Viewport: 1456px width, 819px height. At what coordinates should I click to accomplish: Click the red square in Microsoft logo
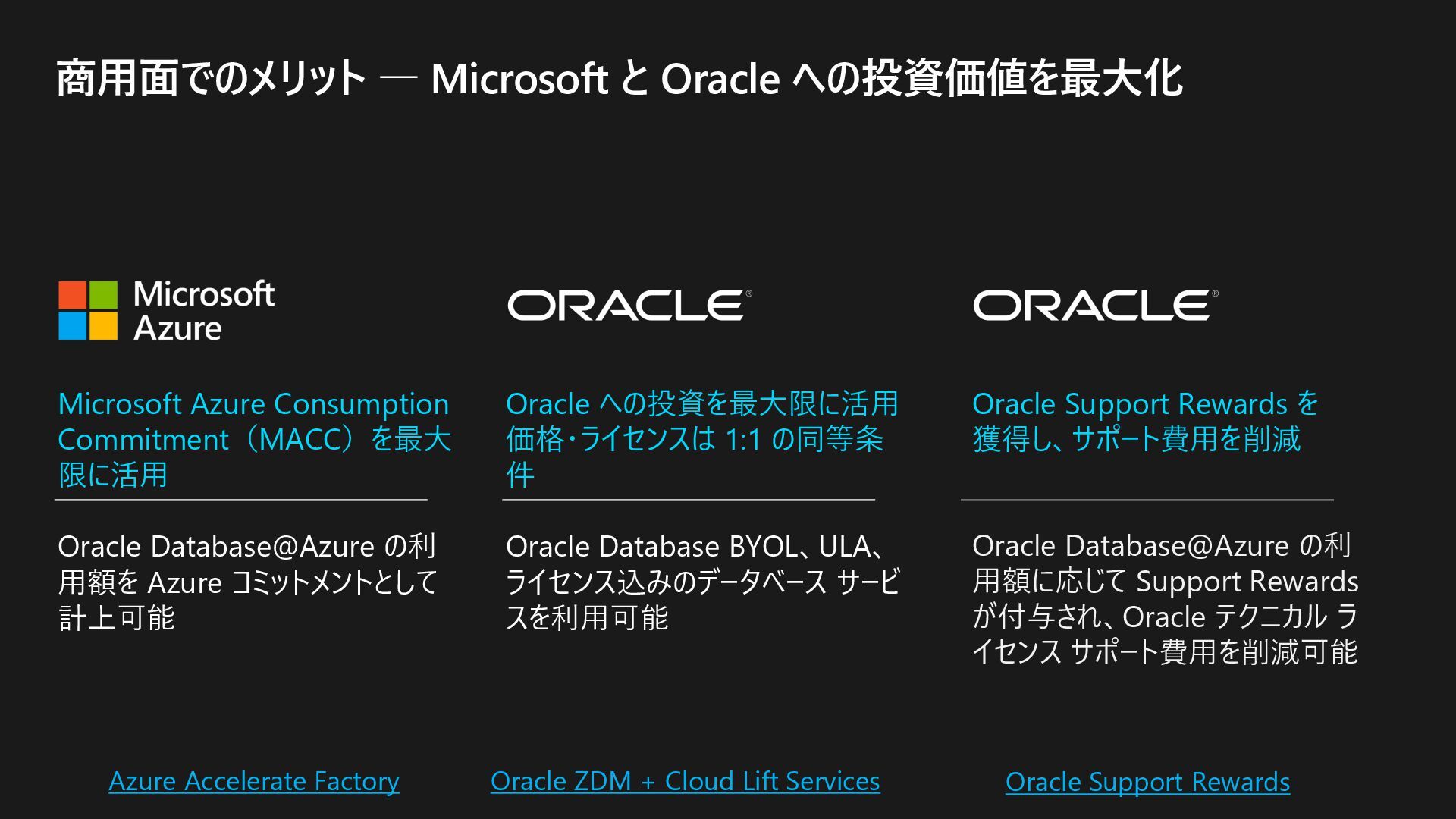(73, 295)
